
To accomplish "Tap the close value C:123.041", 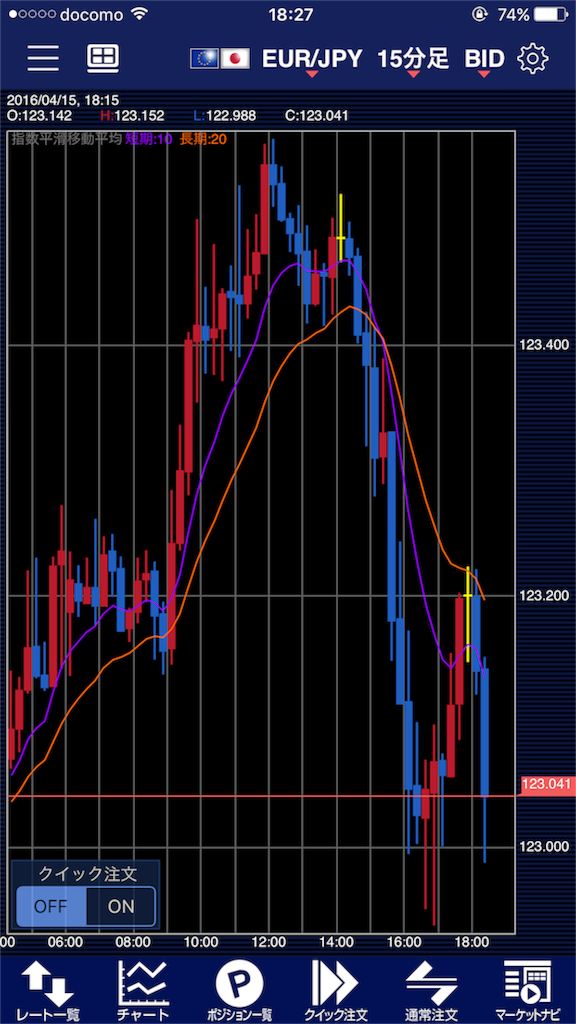I will click(x=317, y=116).
